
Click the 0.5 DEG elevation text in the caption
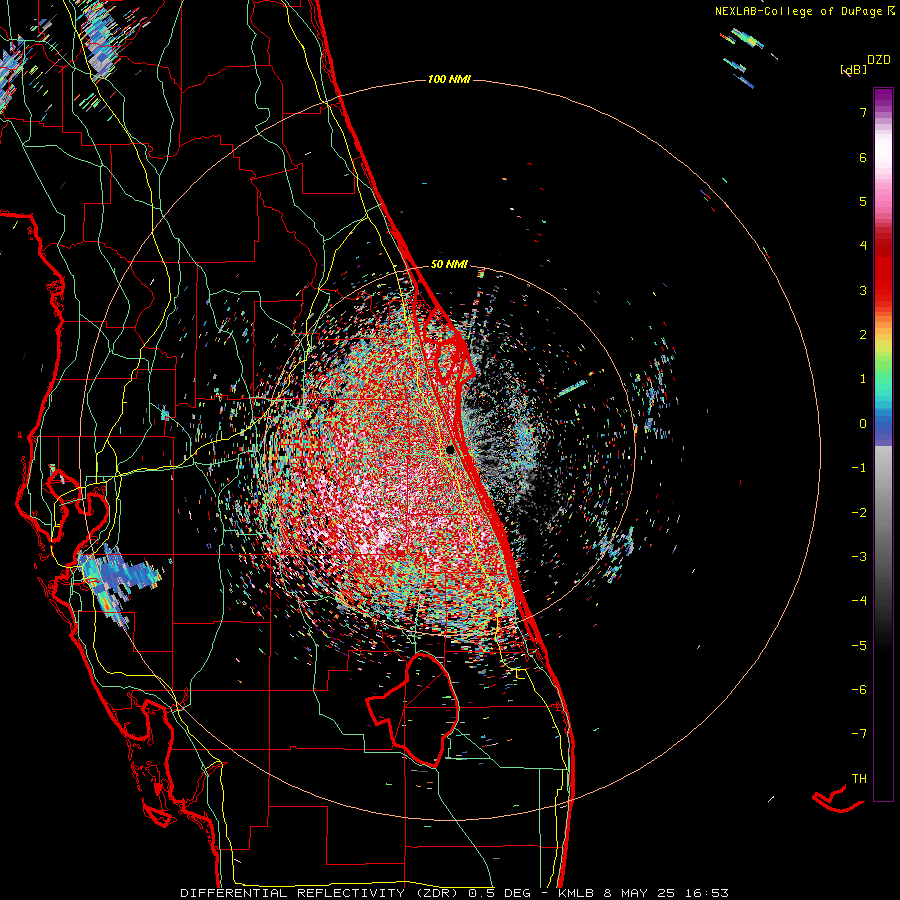tap(499, 893)
